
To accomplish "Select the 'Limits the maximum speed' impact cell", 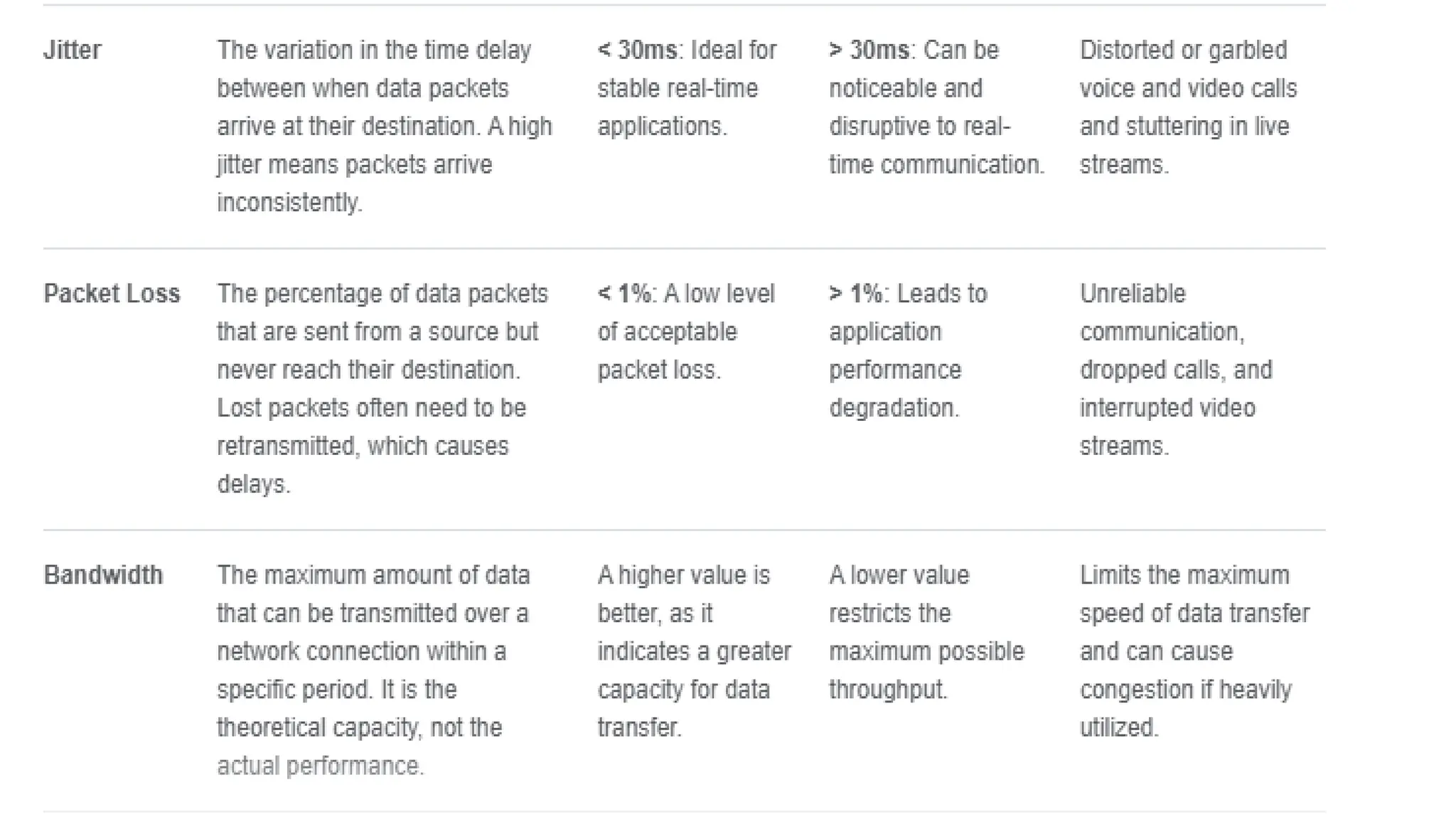I will click(1194, 651).
